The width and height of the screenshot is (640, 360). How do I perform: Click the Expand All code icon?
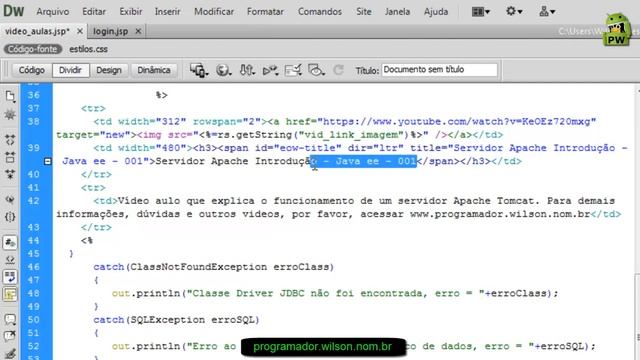click(10, 174)
